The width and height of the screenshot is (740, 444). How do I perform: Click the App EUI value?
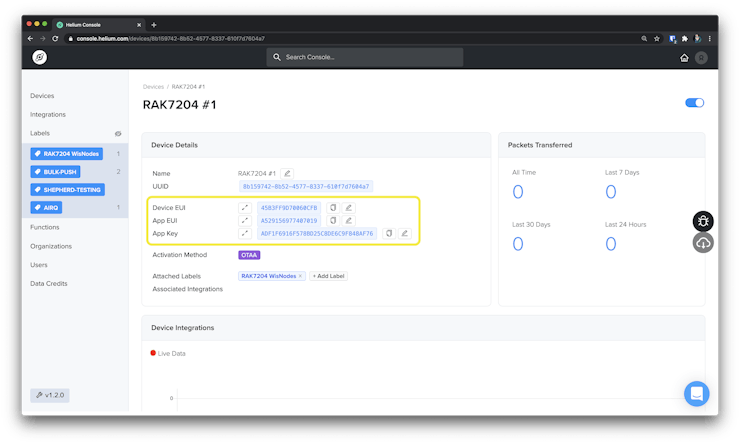(x=289, y=220)
